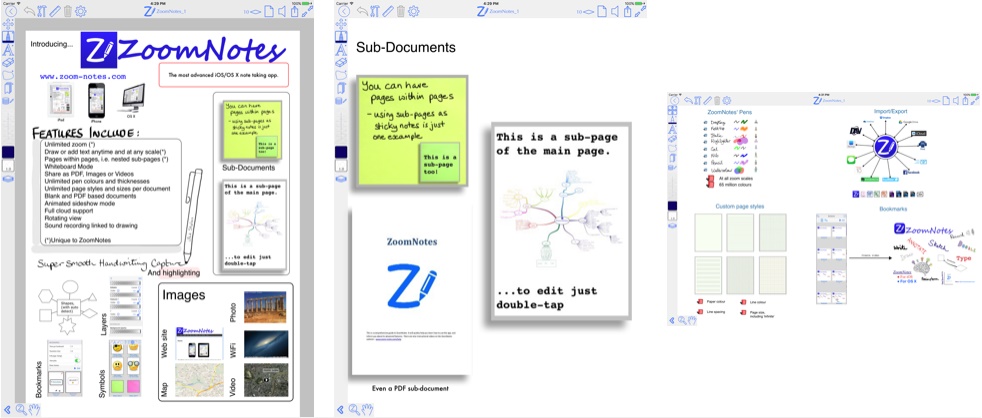Tap large yellow sticky note sub-page
This screenshot has width=982, height=418.
(411, 132)
